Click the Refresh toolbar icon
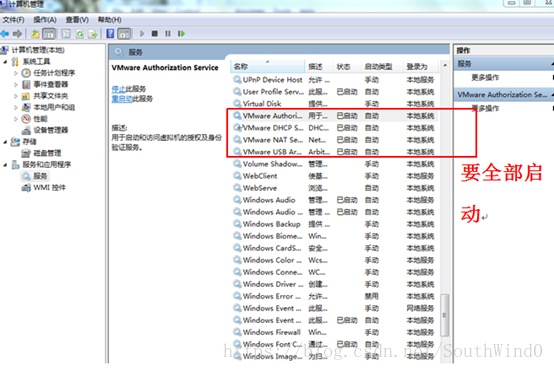554x371 pixels. point(80,34)
